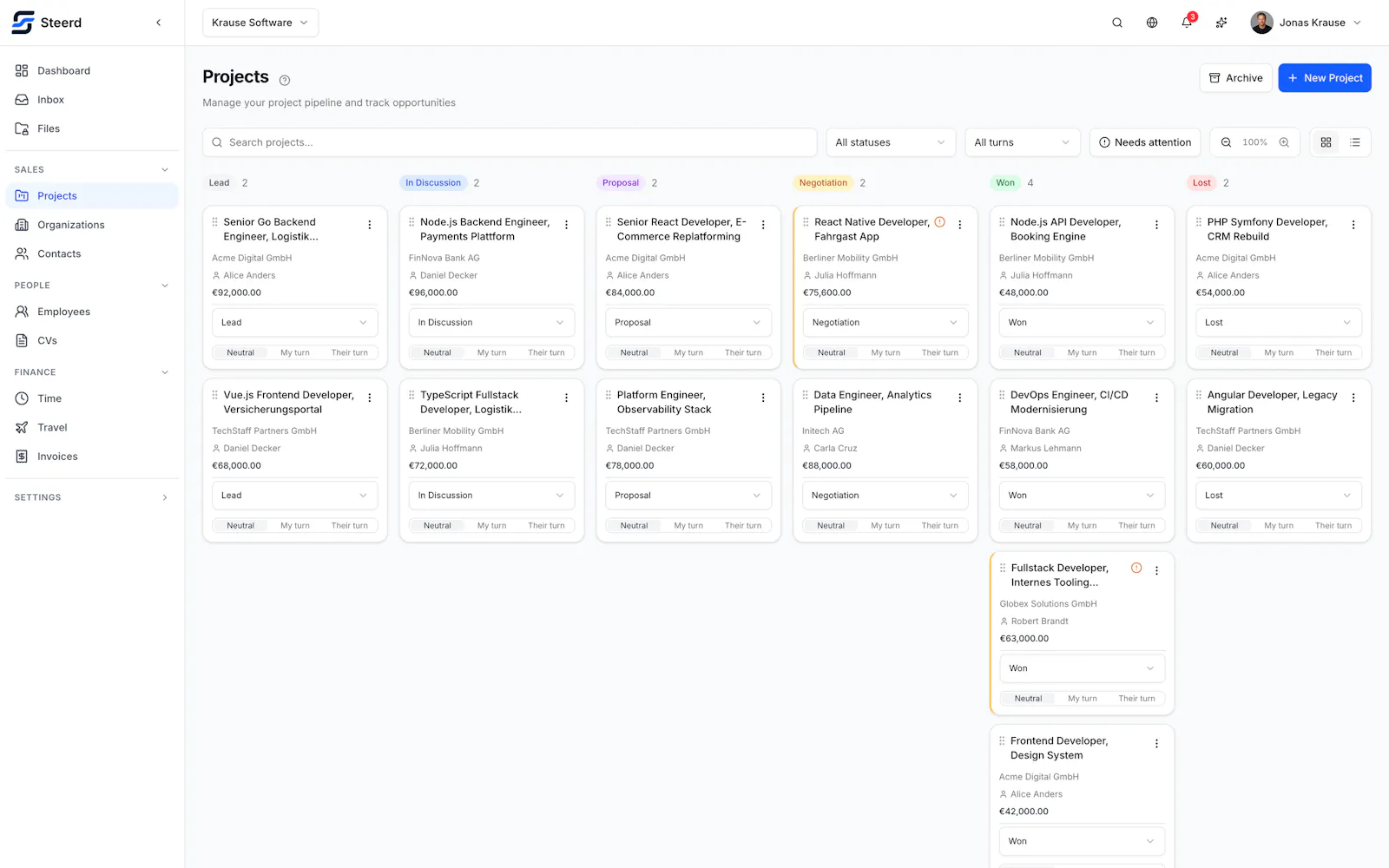Click warning icon on Fullstack Developer card
The height and width of the screenshot is (868, 1389).
click(1136, 568)
